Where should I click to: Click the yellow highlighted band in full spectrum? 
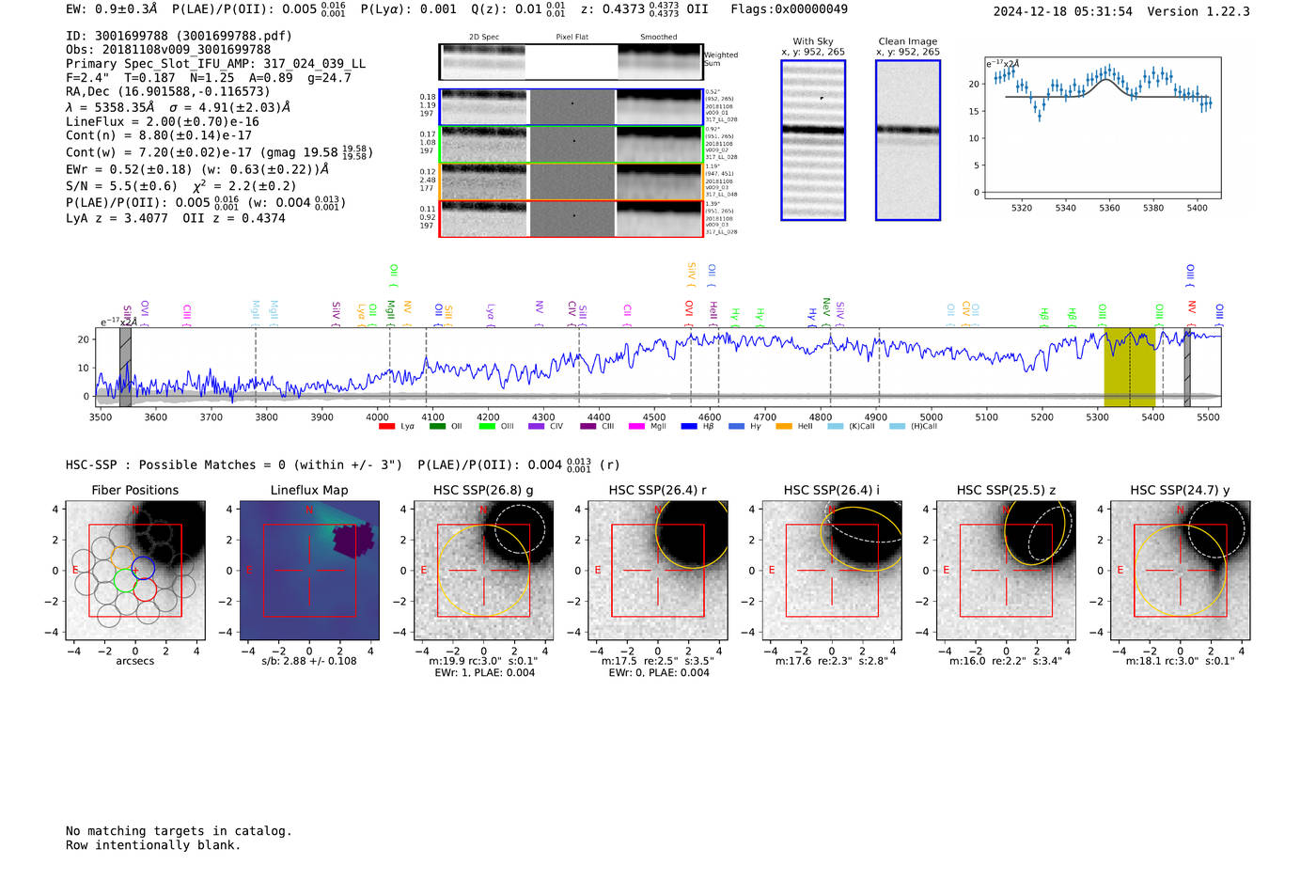click(x=1130, y=368)
